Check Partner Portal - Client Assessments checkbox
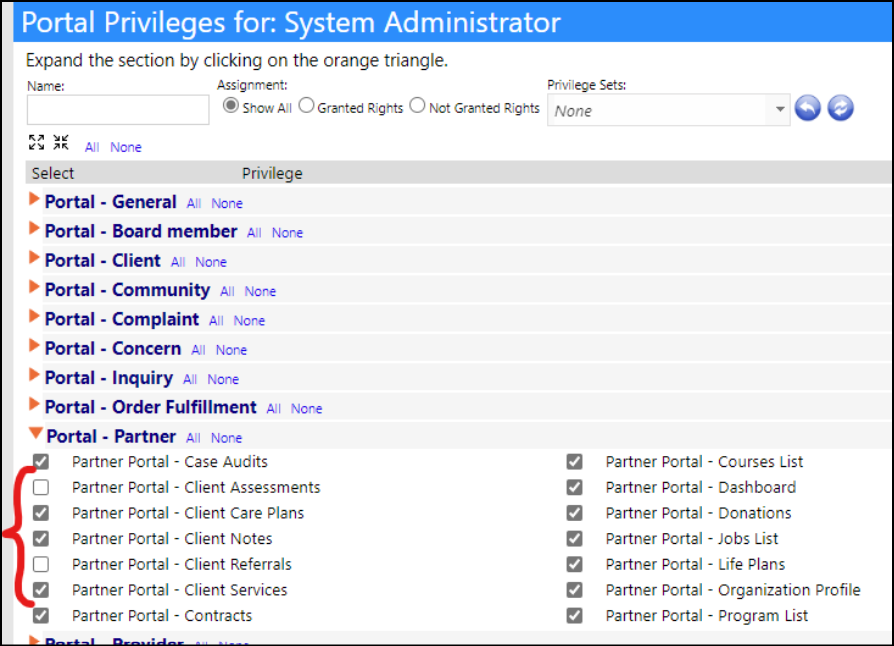894x646 pixels. 40,487
